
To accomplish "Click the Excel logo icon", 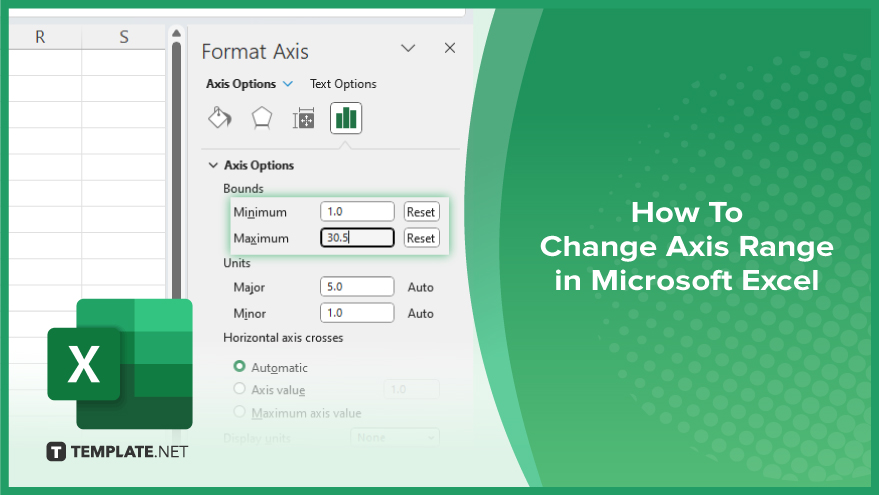I will click(120, 364).
